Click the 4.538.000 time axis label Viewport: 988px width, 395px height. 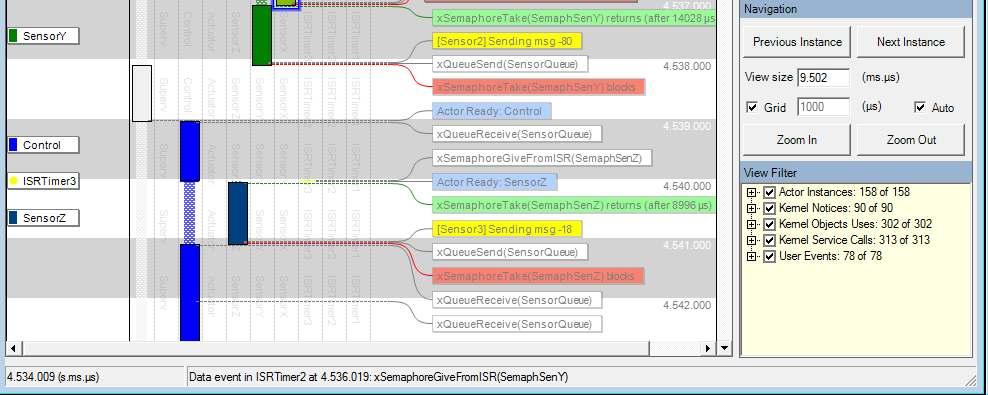click(687, 66)
